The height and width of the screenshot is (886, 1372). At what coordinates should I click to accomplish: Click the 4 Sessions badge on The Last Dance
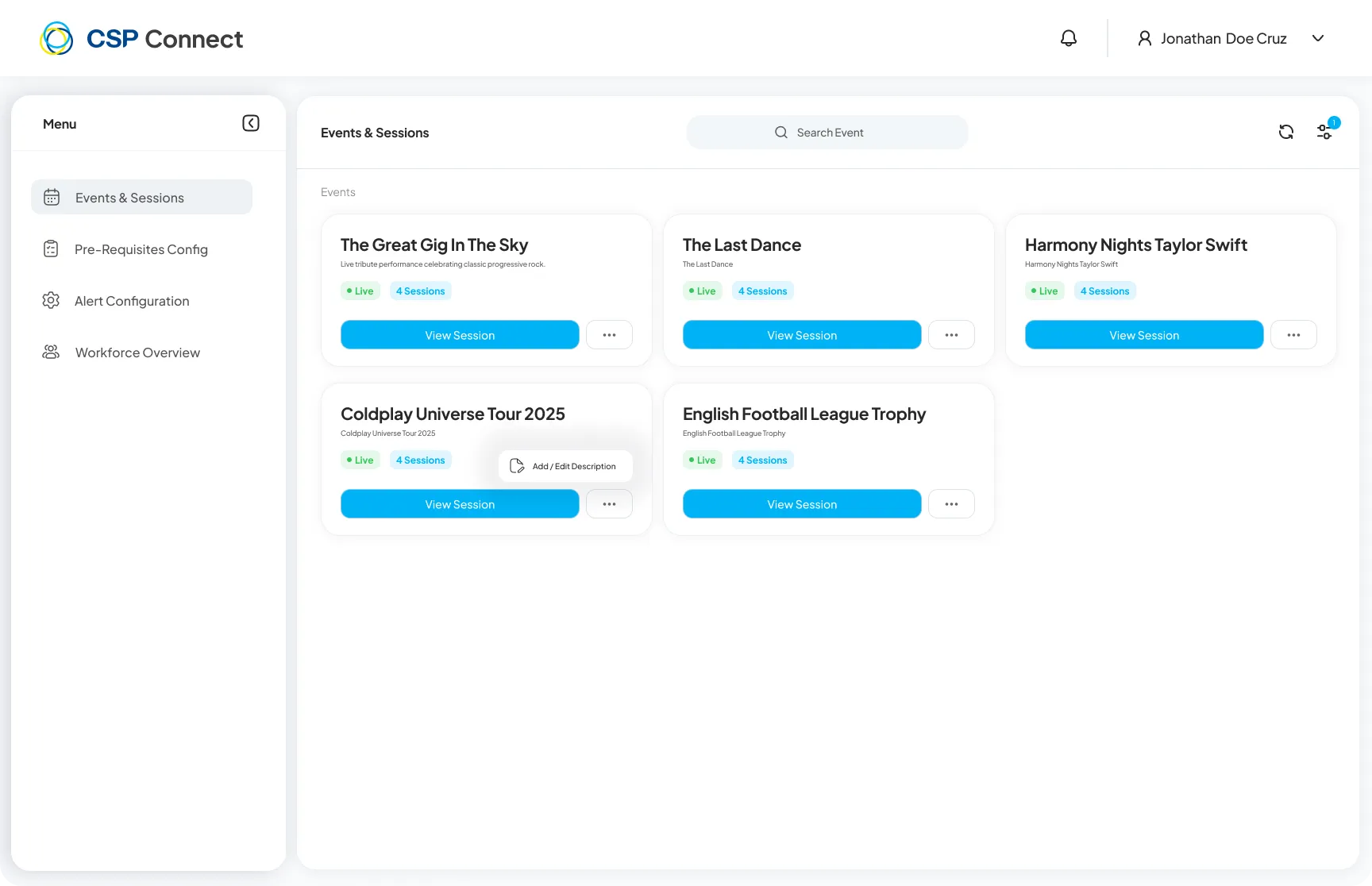(x=763, y=291)
